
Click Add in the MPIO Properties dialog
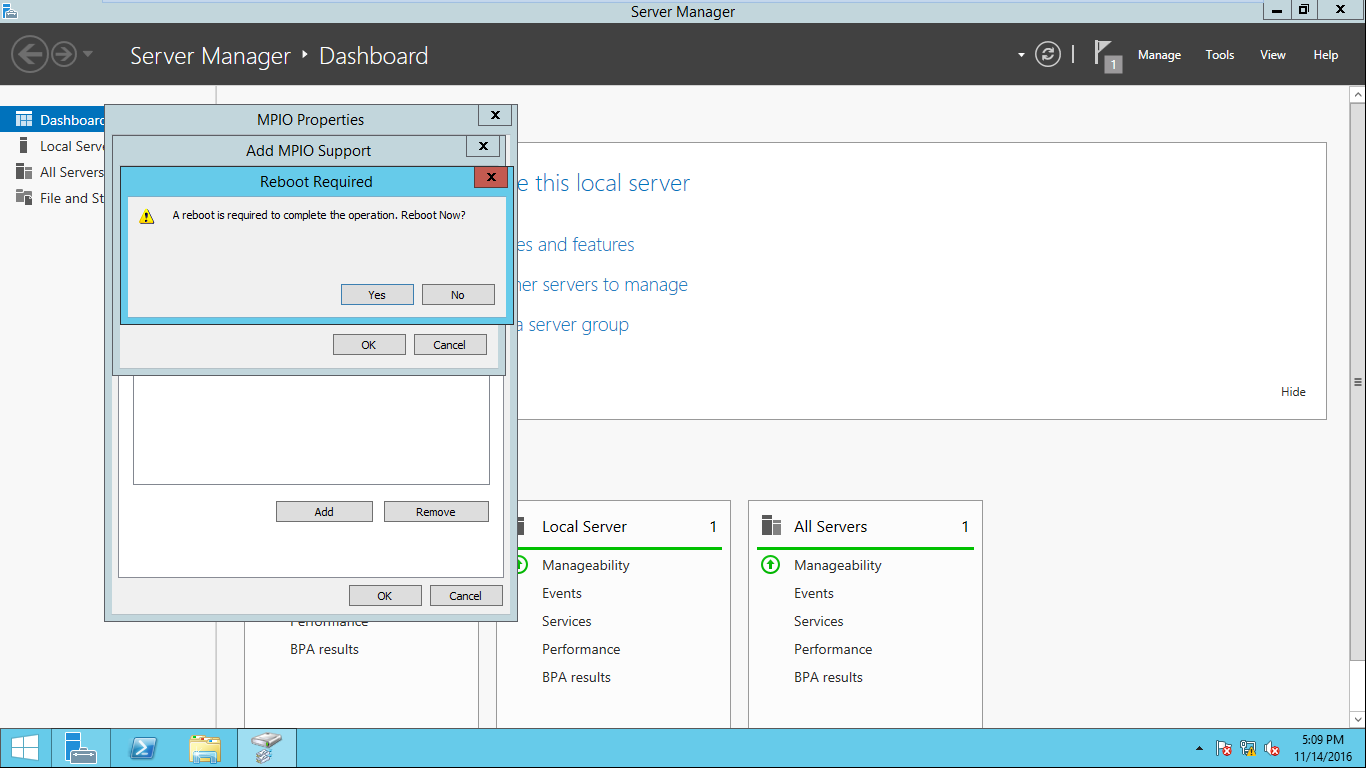click(324, 511)
